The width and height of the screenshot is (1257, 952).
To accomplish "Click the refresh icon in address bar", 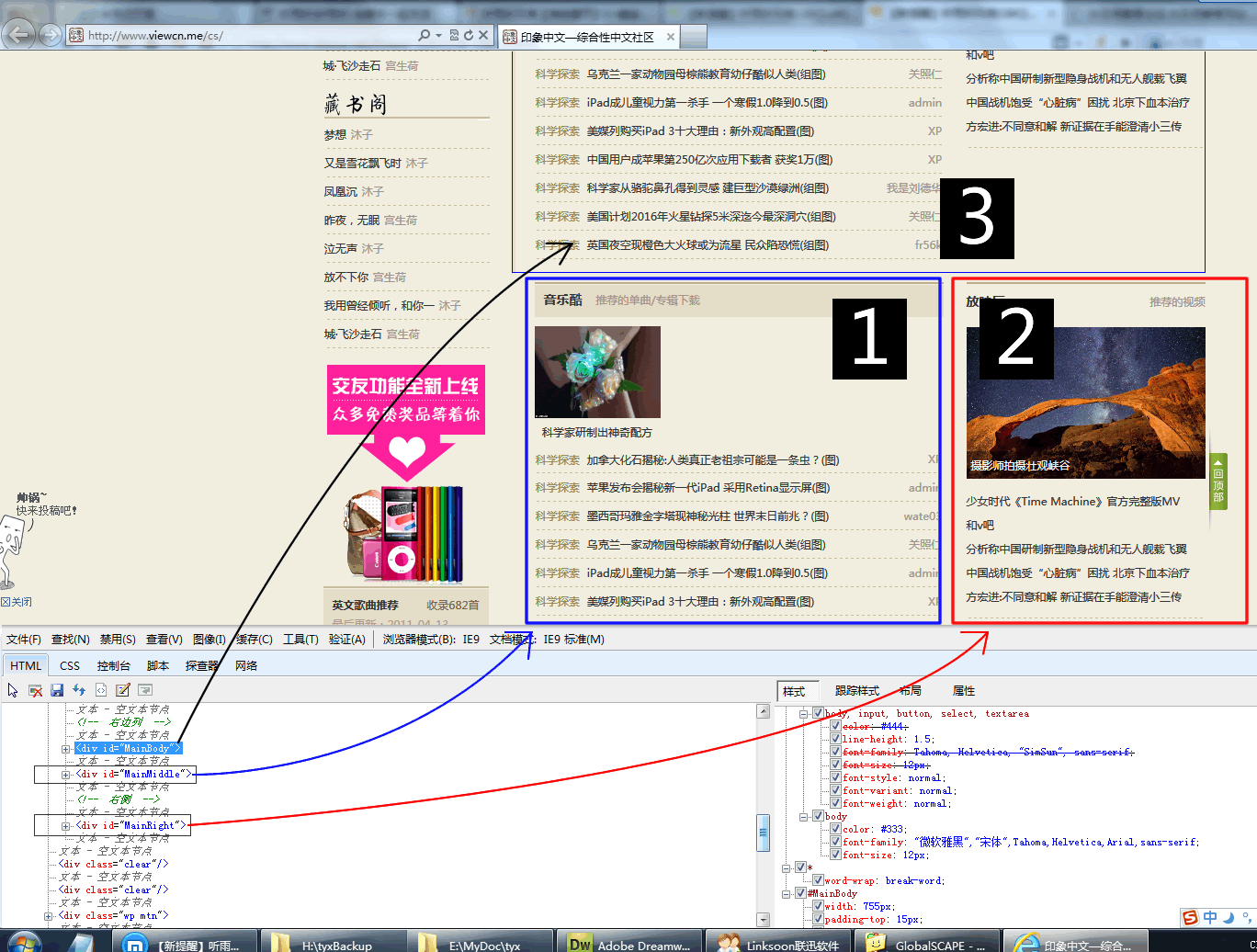I will tap(469, 36).
